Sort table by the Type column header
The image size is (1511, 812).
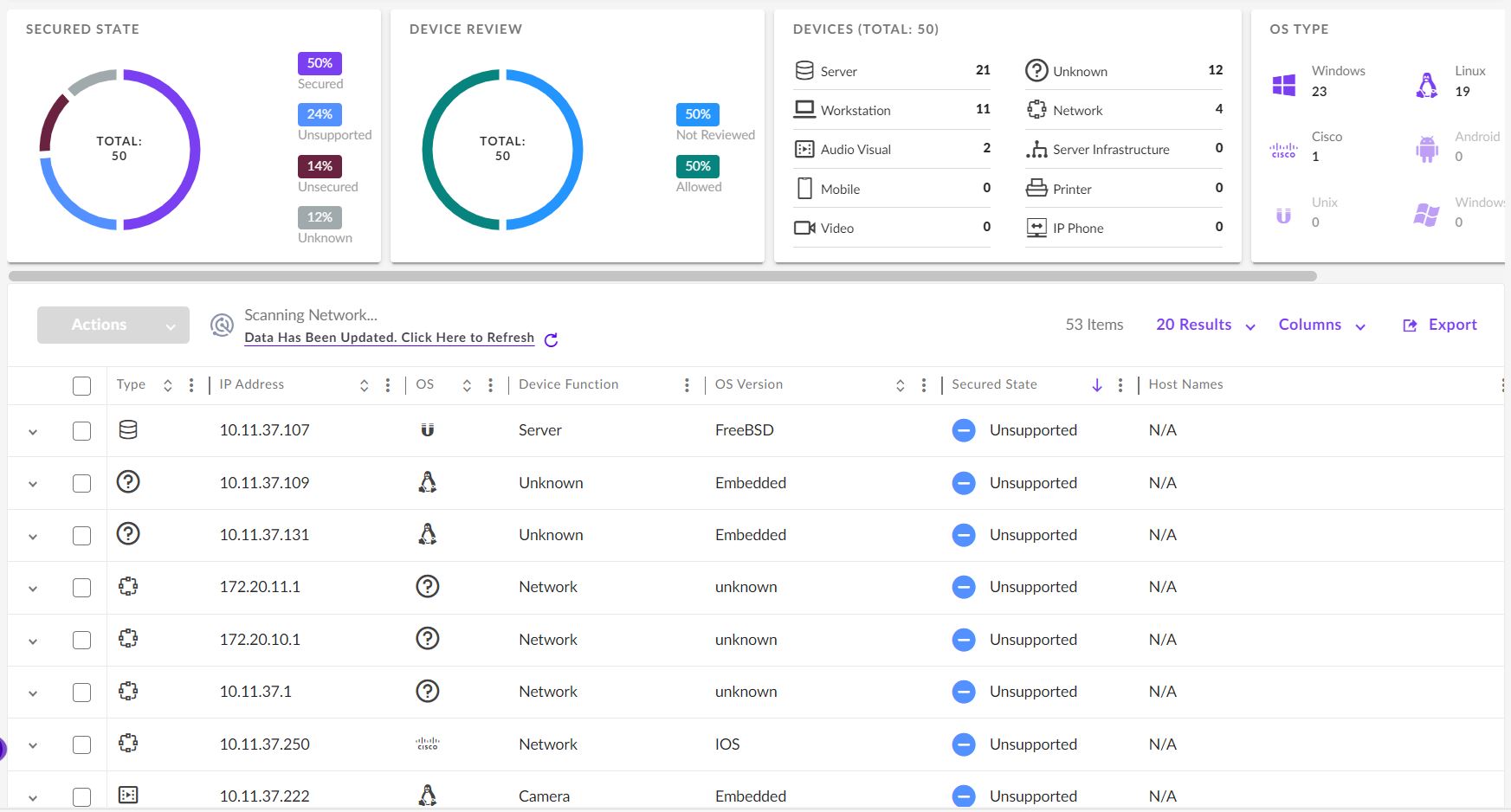[132, 384]
